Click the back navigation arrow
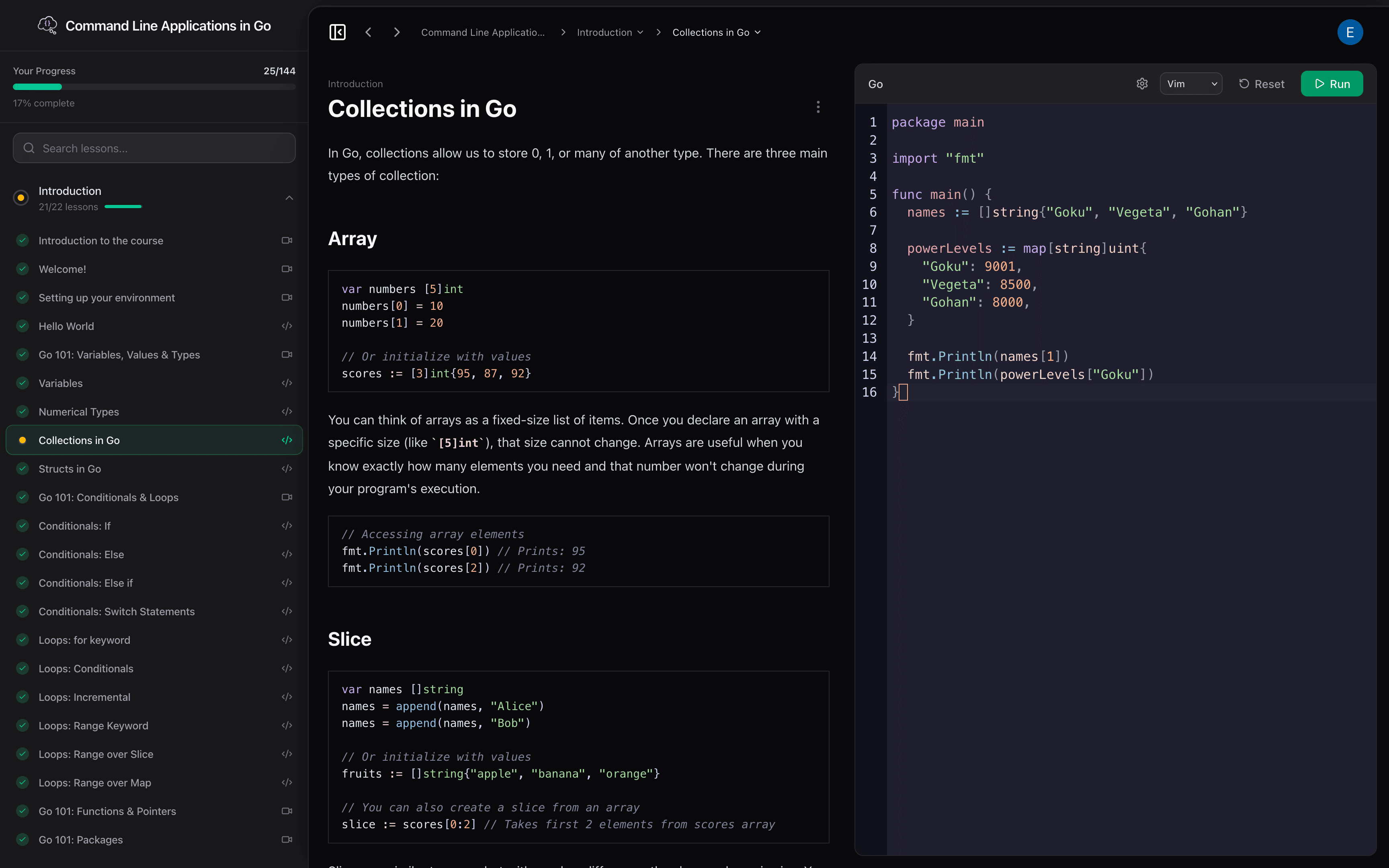The width and height of the screenshot is (1389, 868). pyautogui.click(x=369, y=32)
